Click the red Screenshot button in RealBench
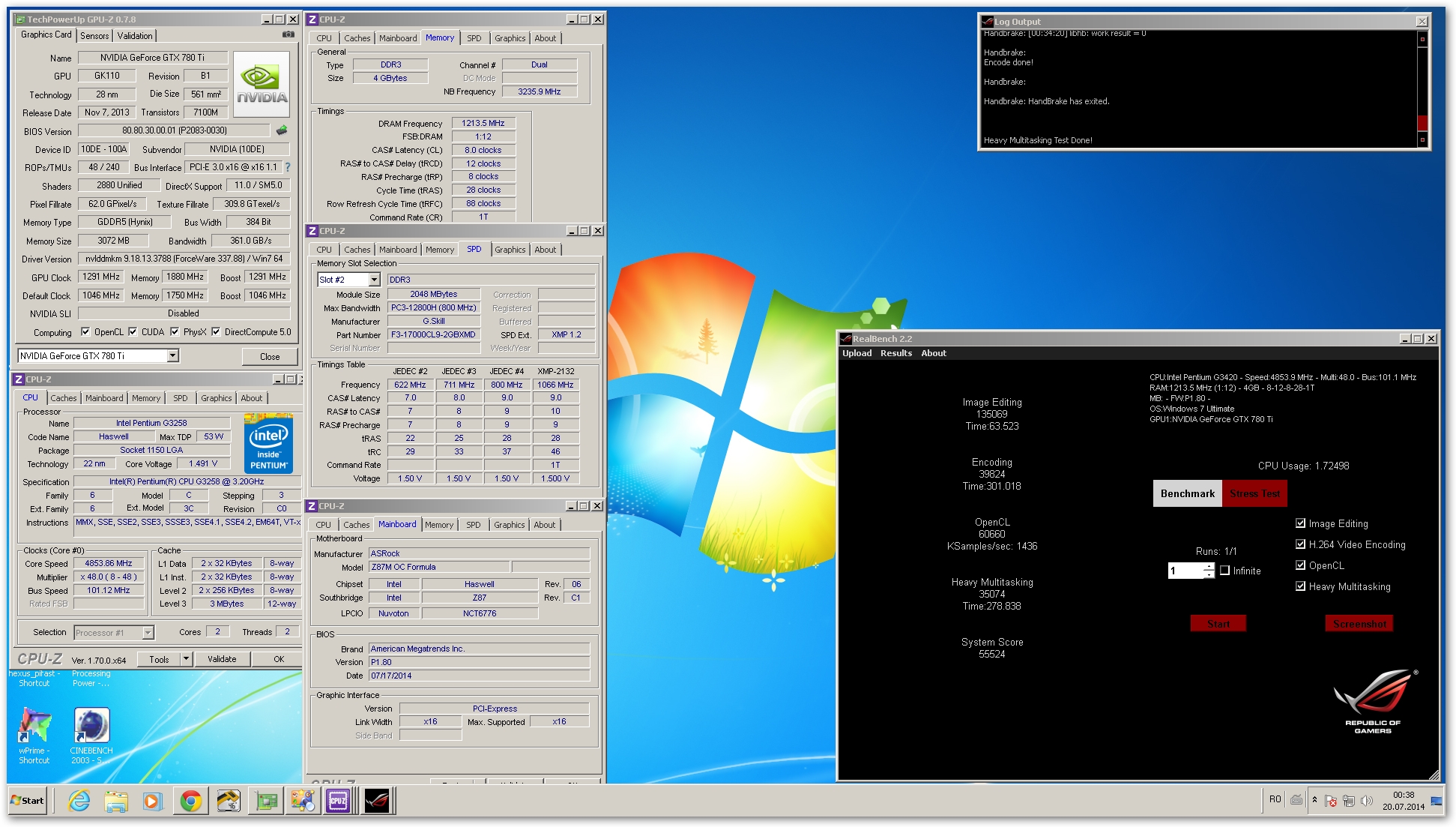The width and height of the screenshot is (1456, 827). point(1359,624)
